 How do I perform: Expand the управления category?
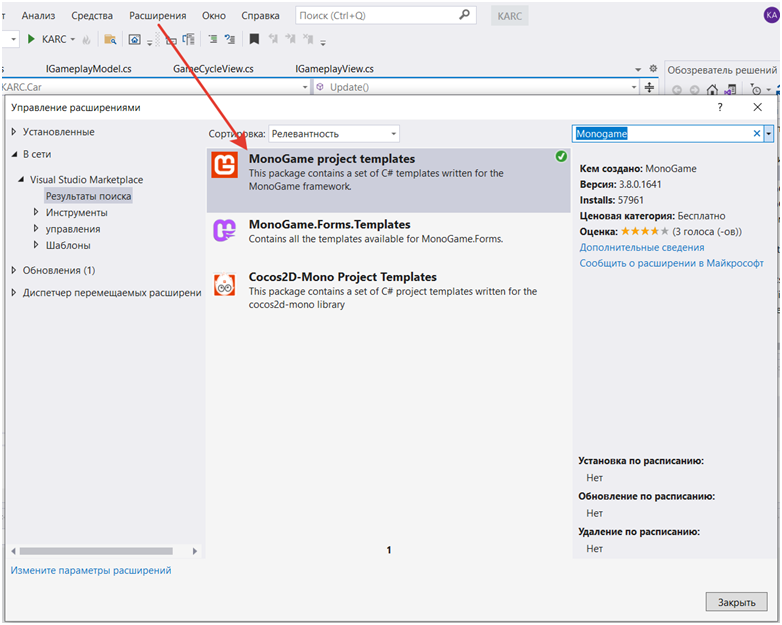click(36, 228)
